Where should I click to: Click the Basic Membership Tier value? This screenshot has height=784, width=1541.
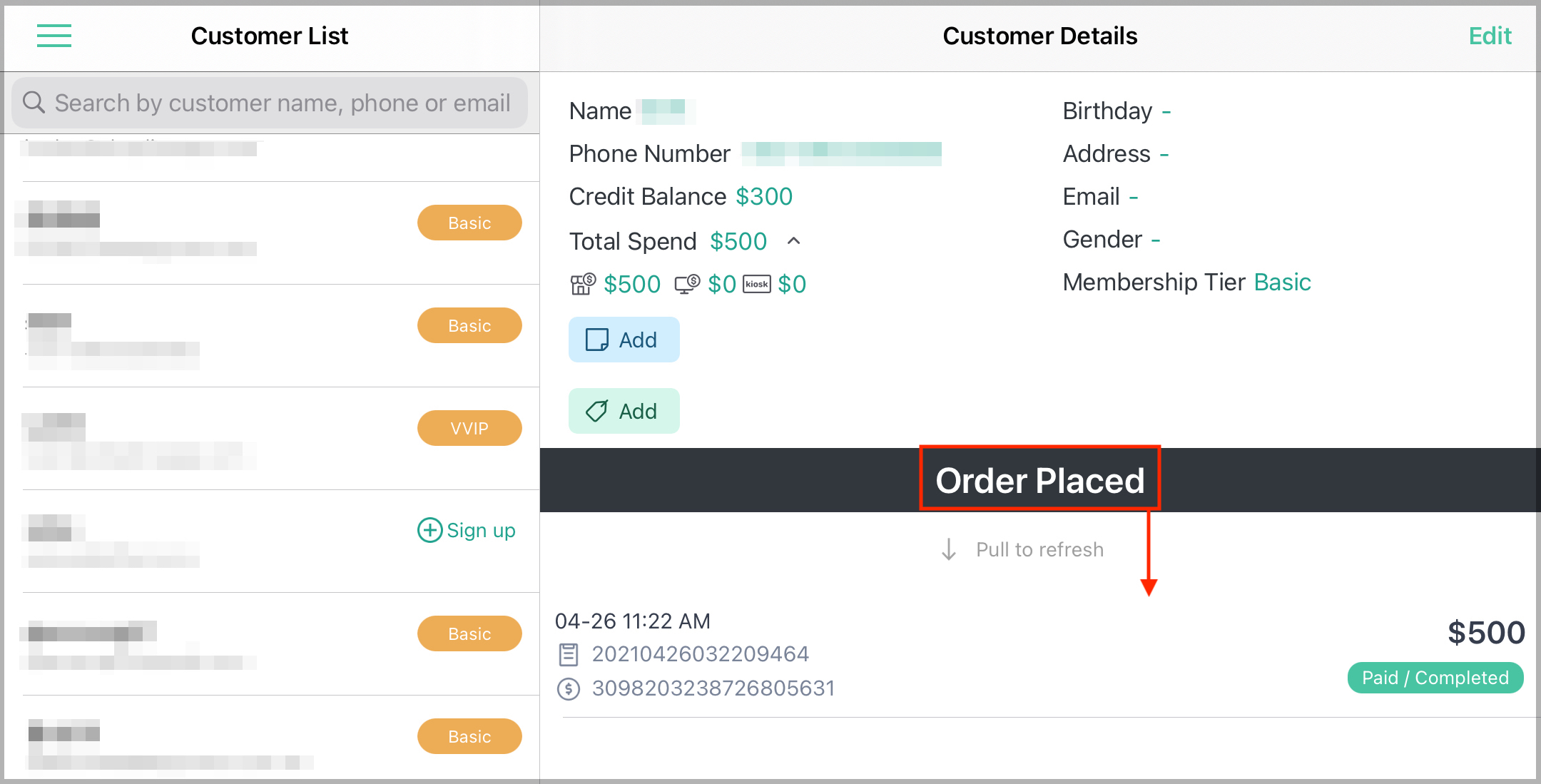1282,282
